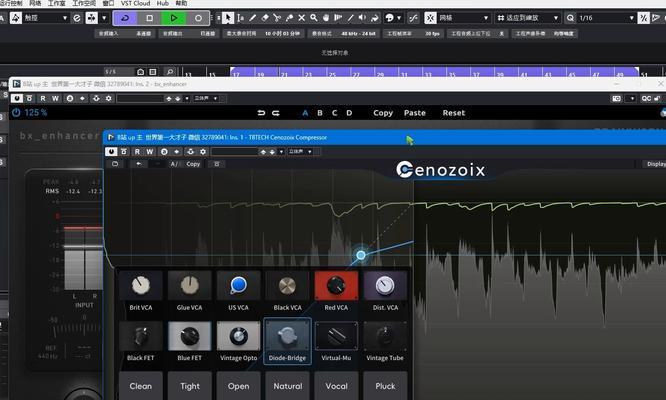The height and width of the screenshot is (400, 666).
Task: Undo in bx_enhancer toolbar
Action: point(261,113)
